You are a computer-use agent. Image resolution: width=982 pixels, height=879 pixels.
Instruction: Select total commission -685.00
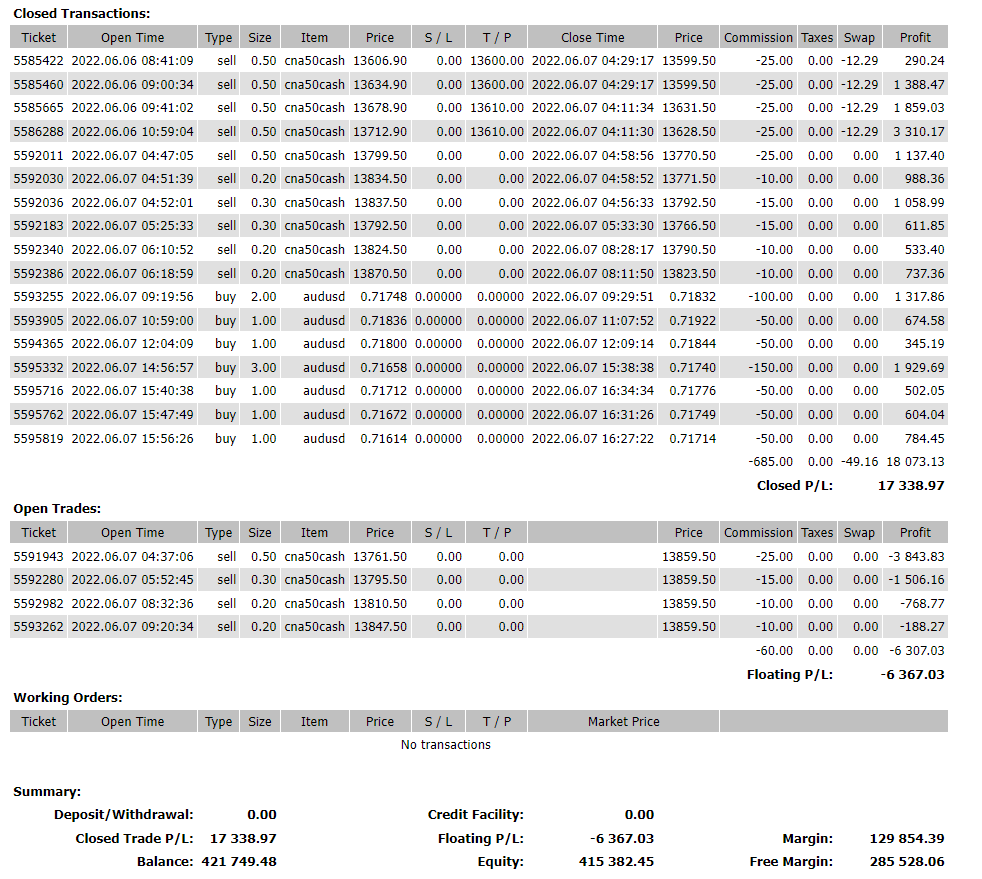click(771, 462)
